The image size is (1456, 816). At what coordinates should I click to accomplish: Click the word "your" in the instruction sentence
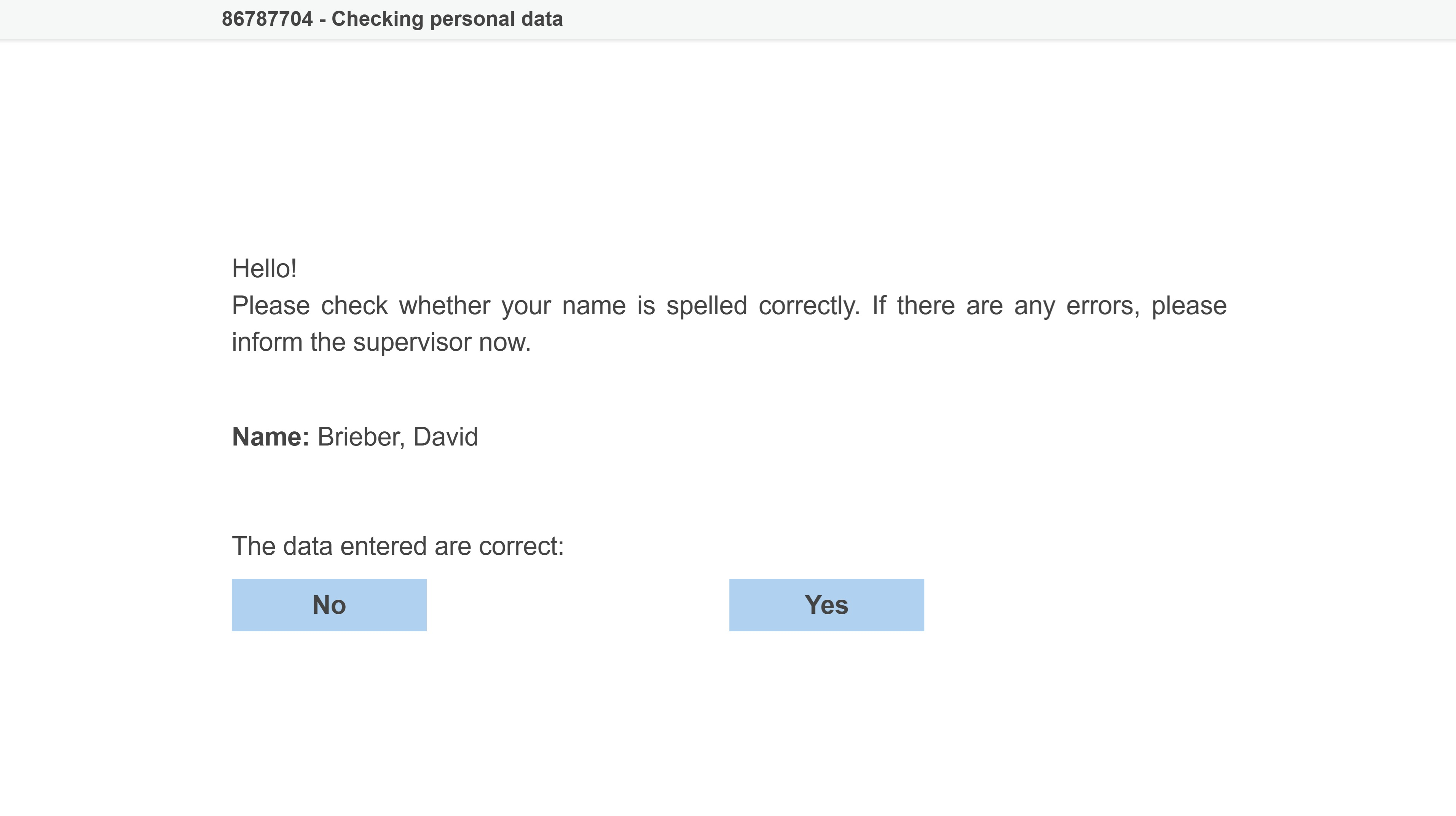tap(526, 306)
